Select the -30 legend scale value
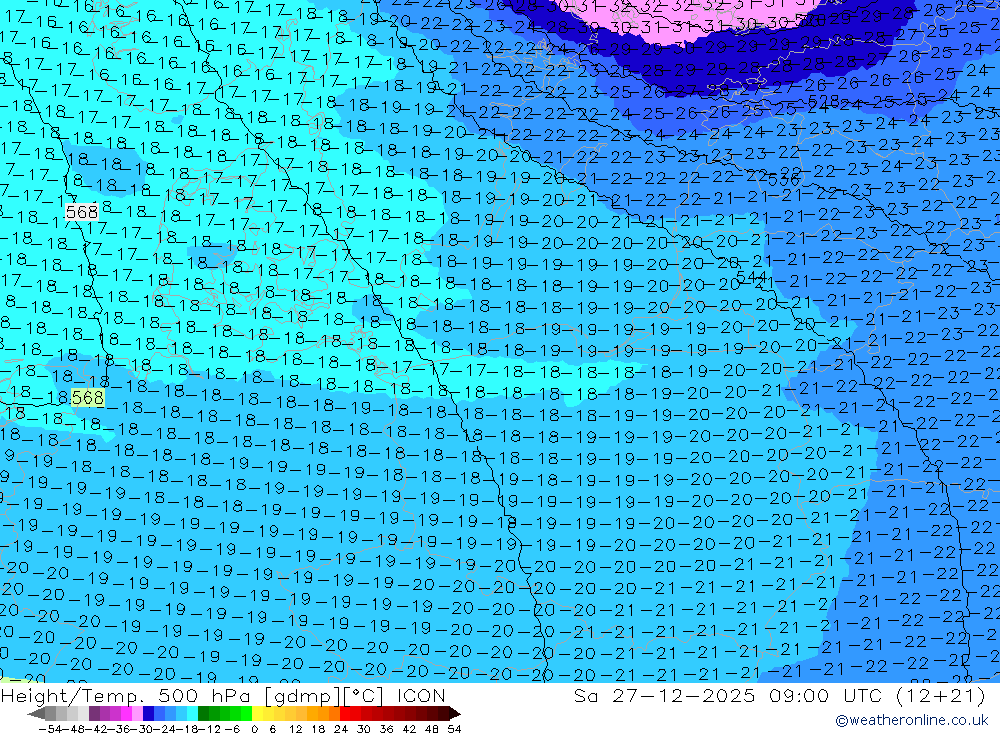Viewport: 1000px width, 733px height. click(x=143, y=729)
